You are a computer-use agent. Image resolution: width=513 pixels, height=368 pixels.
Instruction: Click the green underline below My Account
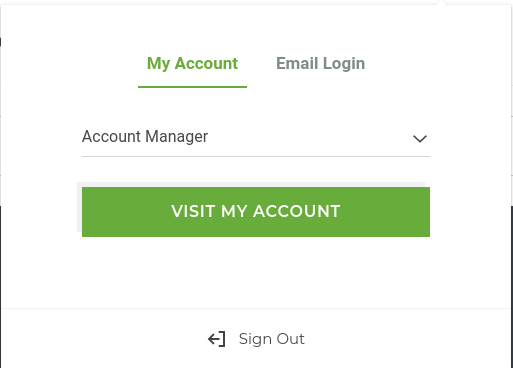tap(192, 87)
